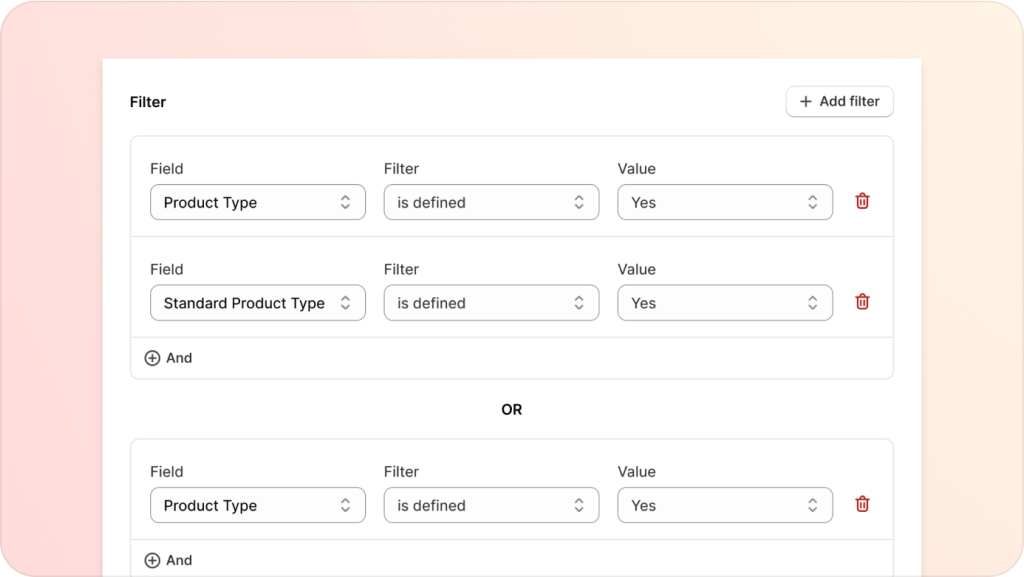Click plus-circle And icon in the top filter group
The width and height of the screenshot is (1024, 577).
pyautogui.click(x=153, y=358)
